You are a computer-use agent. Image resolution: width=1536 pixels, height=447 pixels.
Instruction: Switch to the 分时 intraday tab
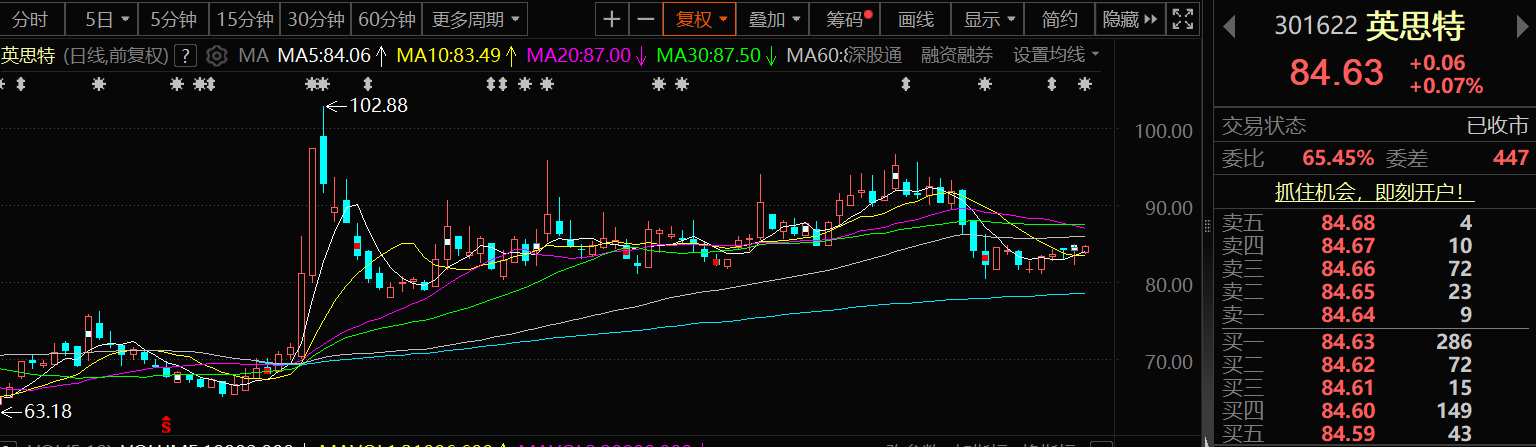31,19
